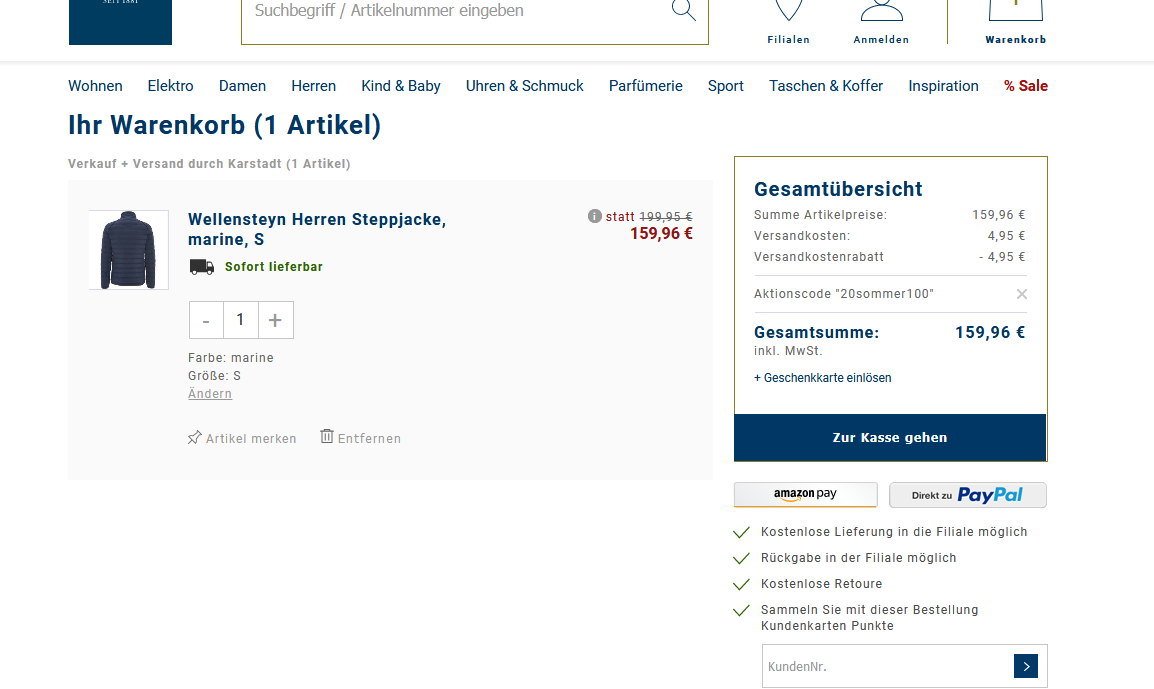Click the Entfernen trash icon
This screenshot has width=1154, height=689.
pos(327,437)
